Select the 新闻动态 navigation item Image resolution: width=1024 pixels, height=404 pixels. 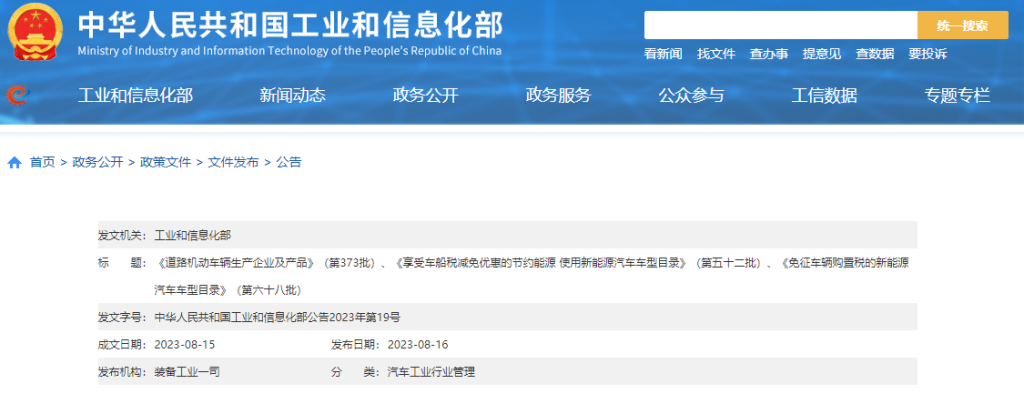point(293,96)
